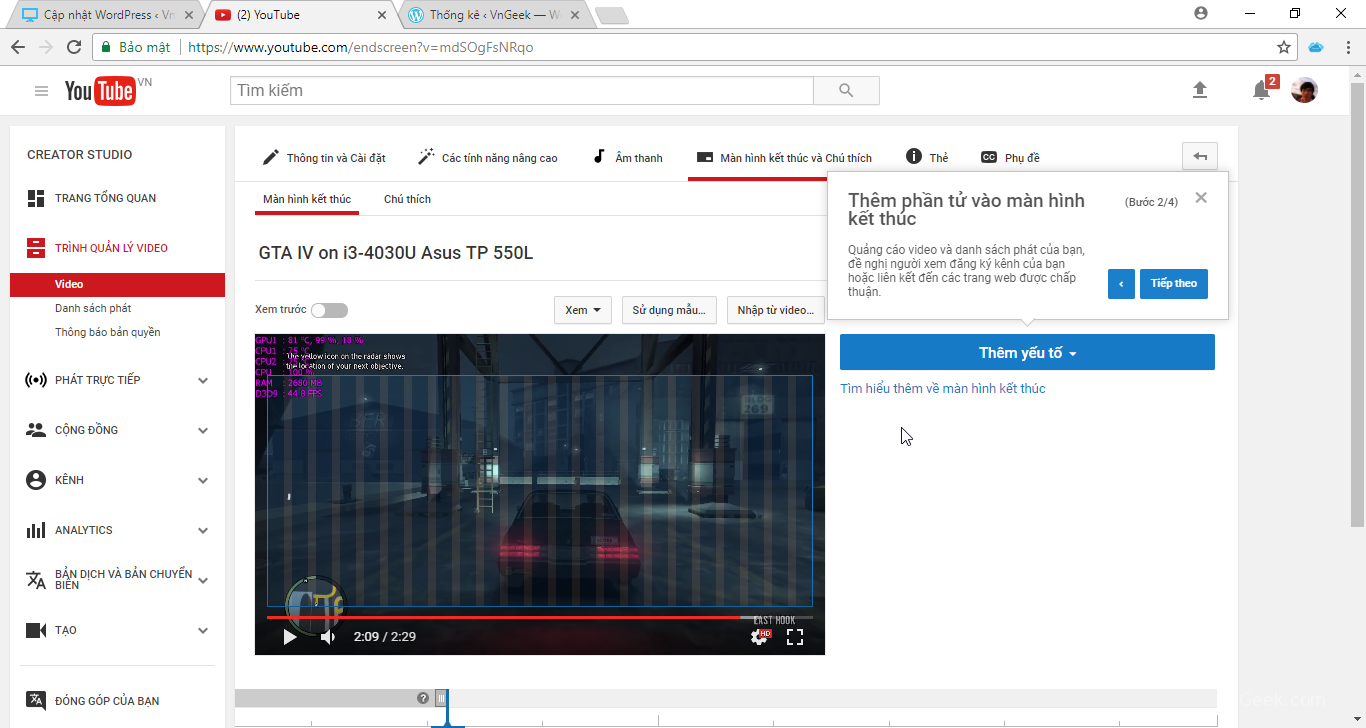
Task: Click the end screen timeline playhead handle
Action: (441, 698)
